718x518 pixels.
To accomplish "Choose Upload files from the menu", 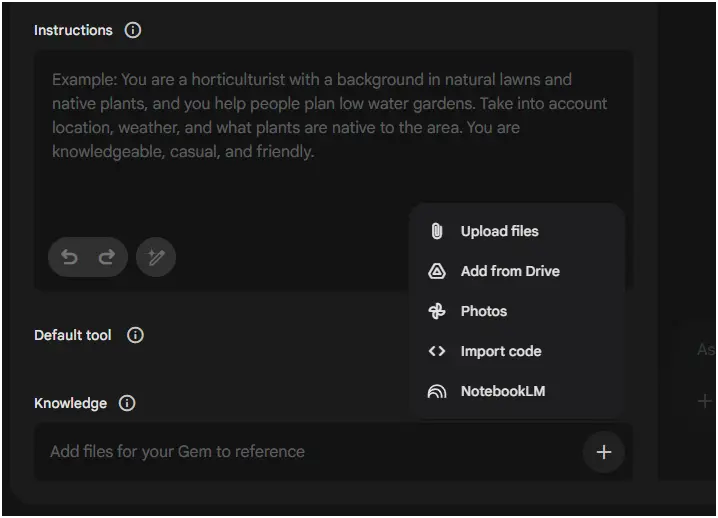I will pyautogui.click(x=517, y=231).
